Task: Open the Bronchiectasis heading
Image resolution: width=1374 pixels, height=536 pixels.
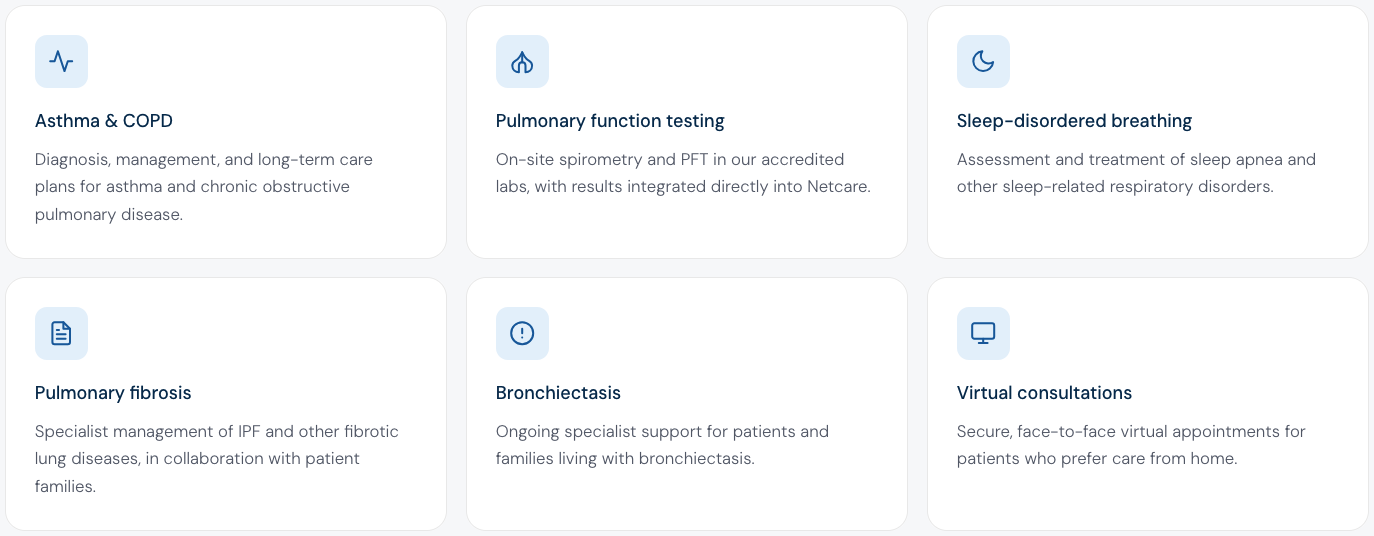Action: pyautogui.click(x=558, y=393)
